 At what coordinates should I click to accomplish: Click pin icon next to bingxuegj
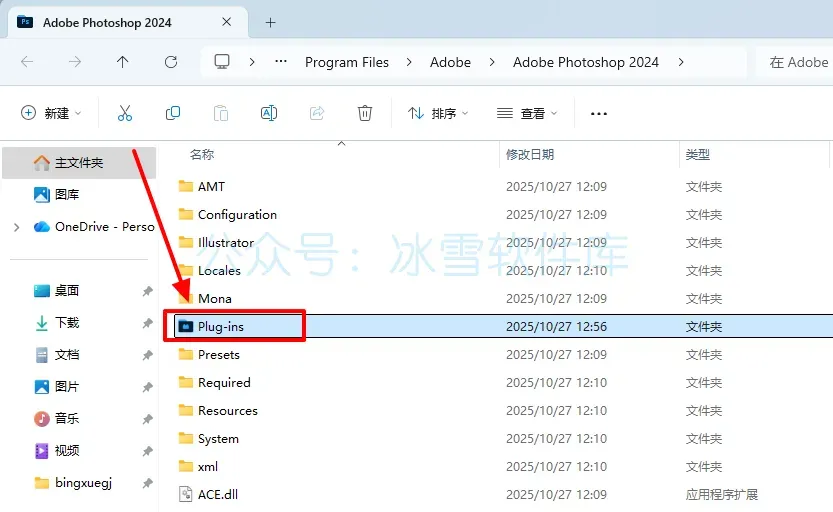[148, 483]
